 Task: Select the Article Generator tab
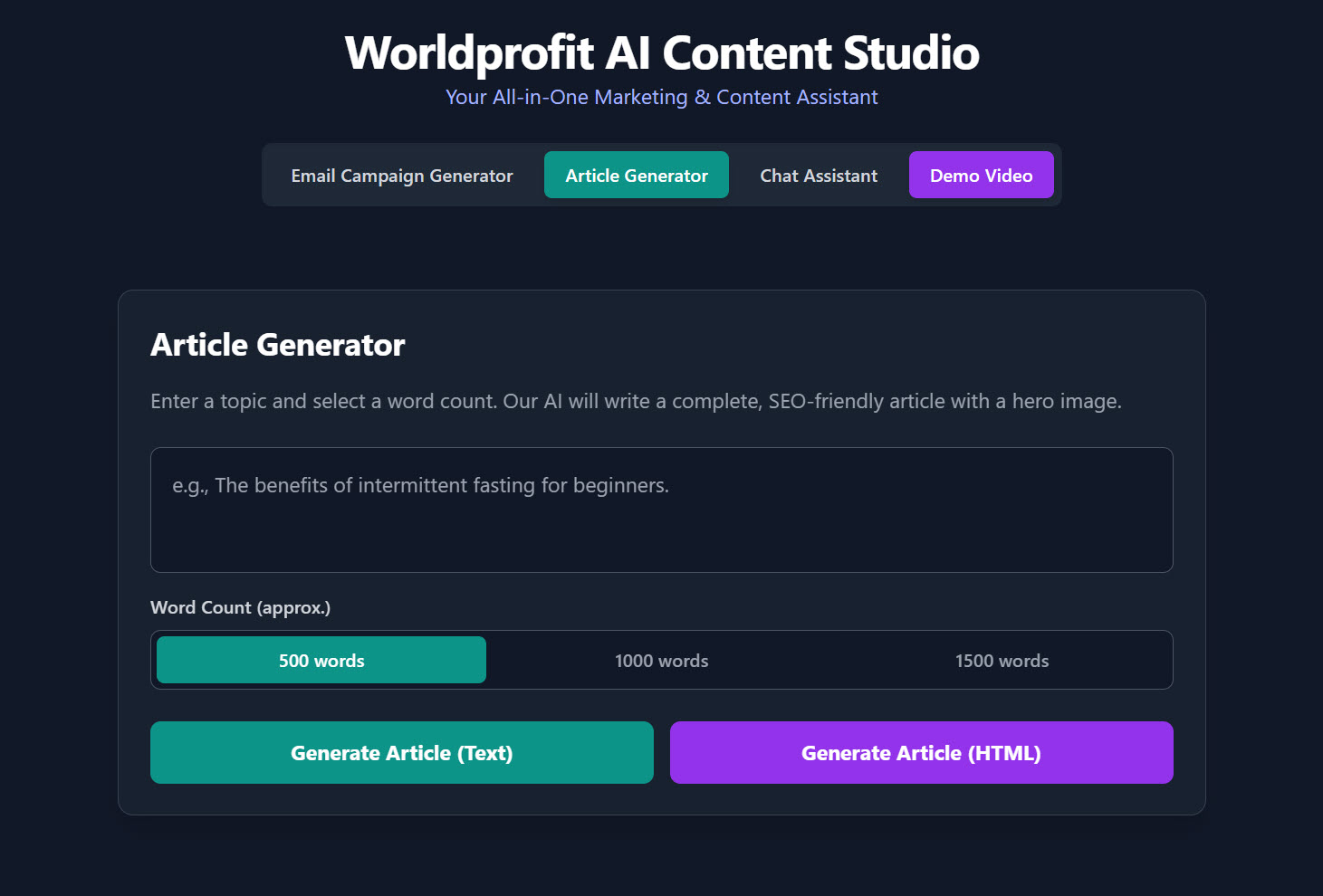(636, 175)
